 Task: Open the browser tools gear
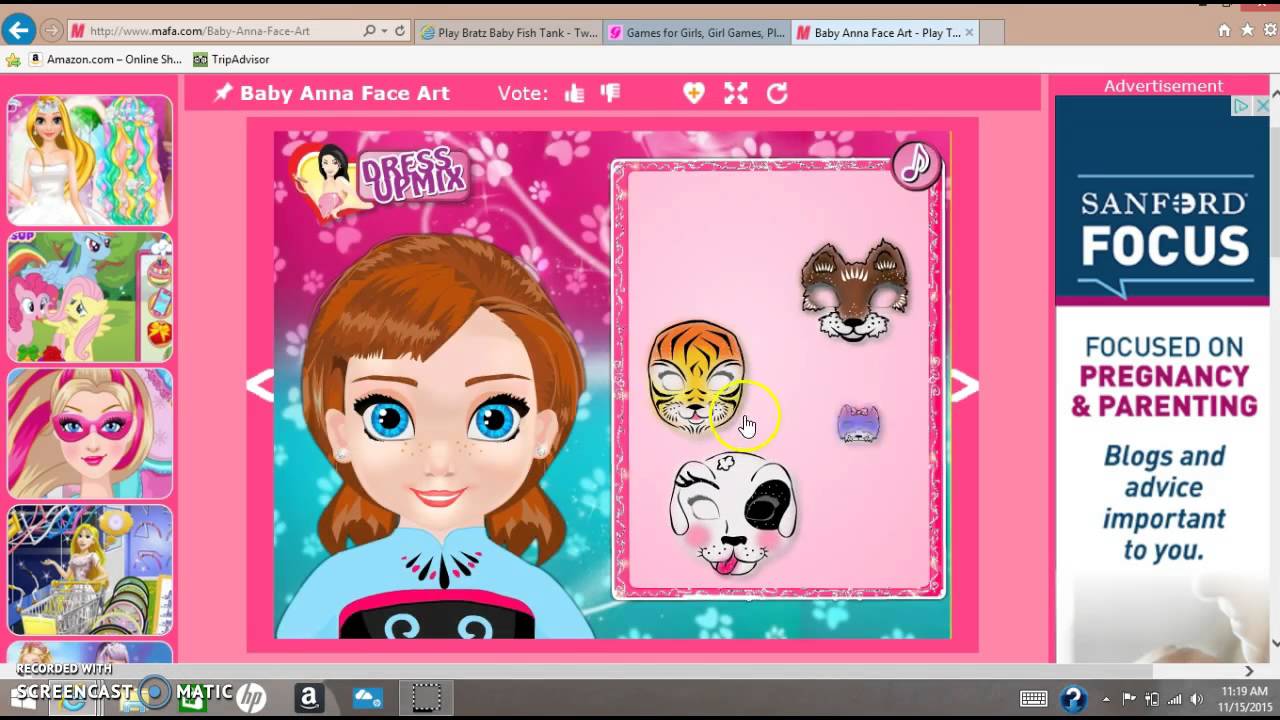pos(1269,31)
